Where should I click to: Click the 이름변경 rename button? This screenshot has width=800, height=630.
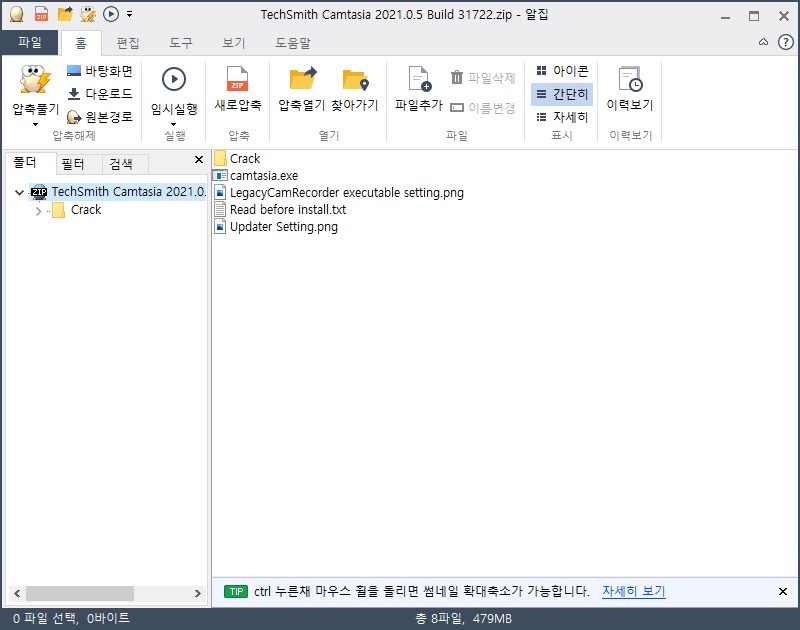[483, 108]
